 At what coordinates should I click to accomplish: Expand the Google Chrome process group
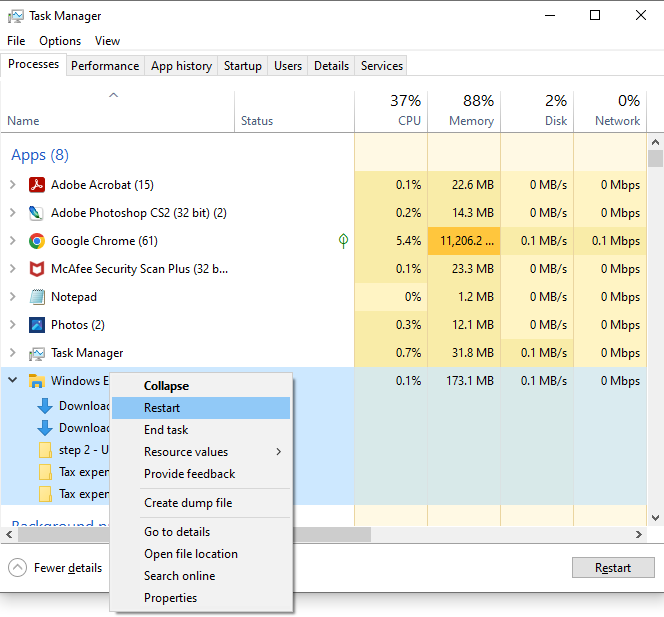tap(13, 241)
